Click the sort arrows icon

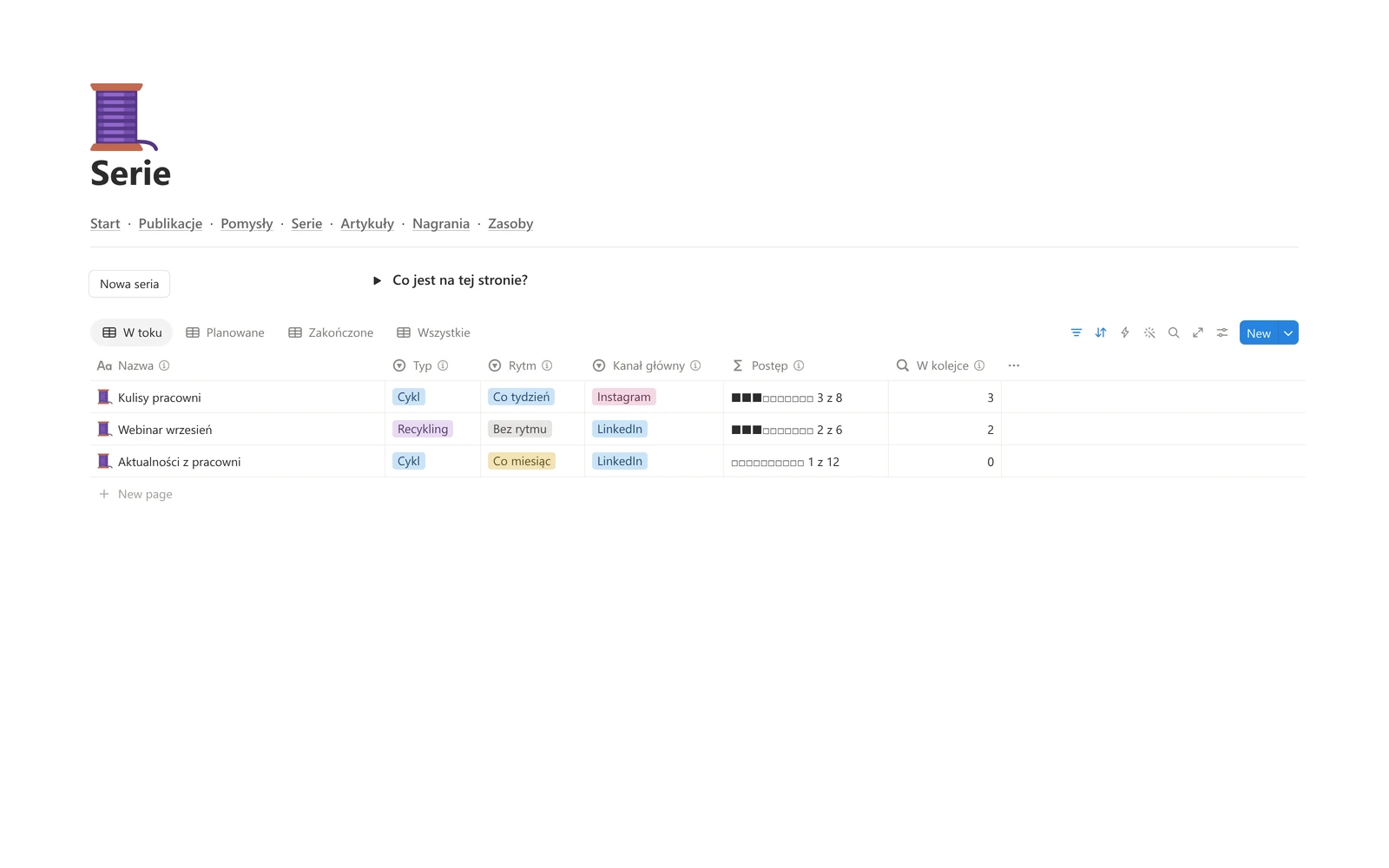1101,332
